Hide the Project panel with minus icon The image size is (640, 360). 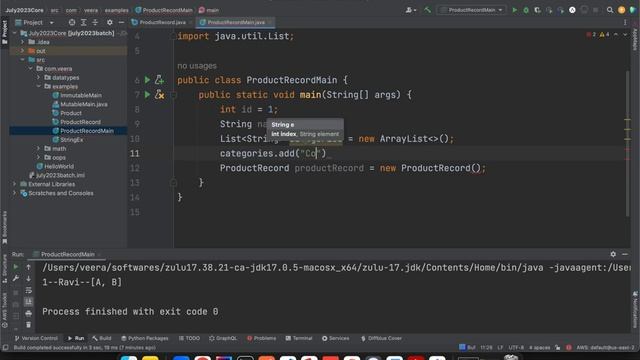tap(121, 22)
